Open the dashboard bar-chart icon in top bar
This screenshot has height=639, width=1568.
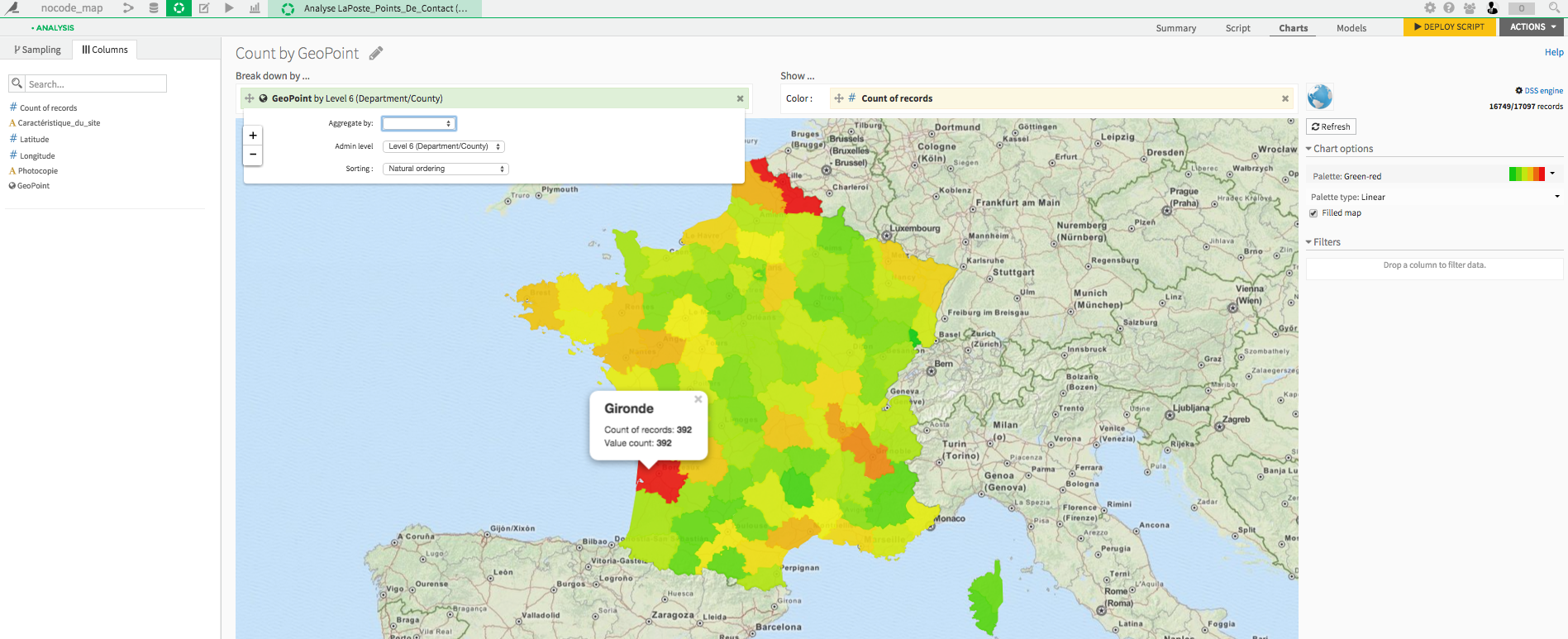click(x=255, y=8)
